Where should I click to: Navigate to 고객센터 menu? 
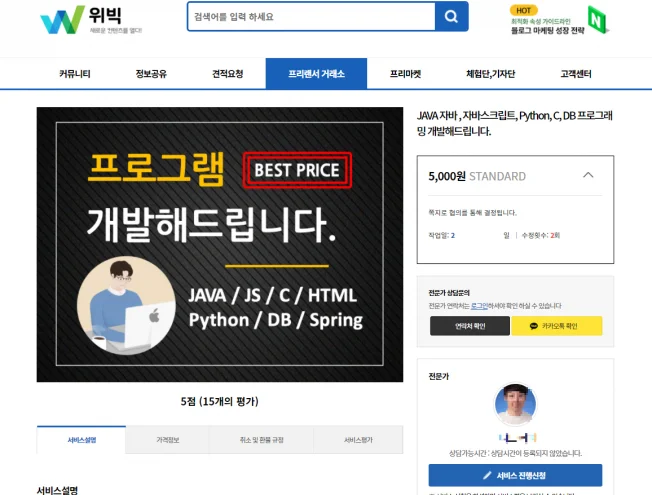click(576, 74)
